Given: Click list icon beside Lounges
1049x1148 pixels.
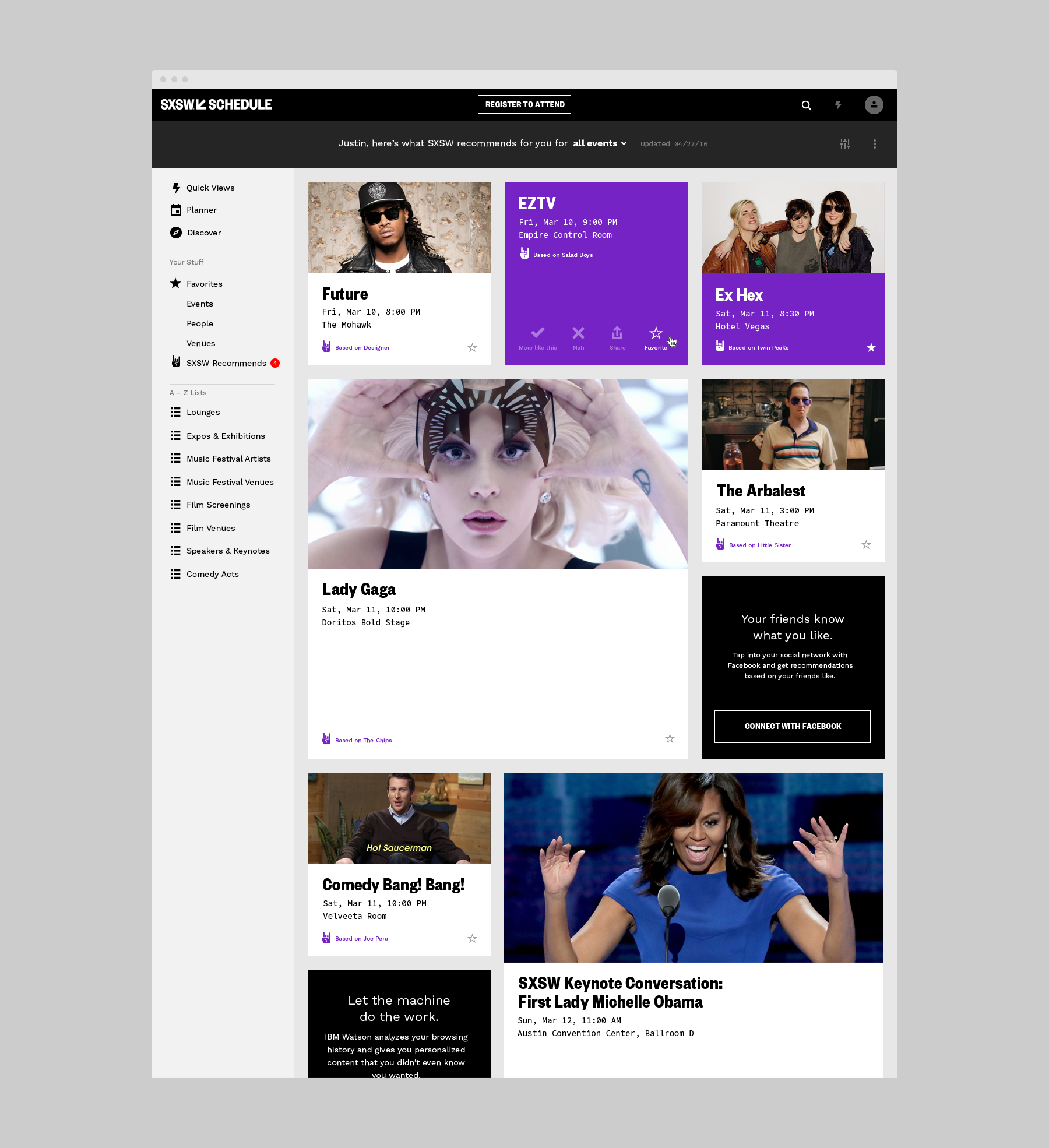Looking at the screenshot, I should 175,412.
